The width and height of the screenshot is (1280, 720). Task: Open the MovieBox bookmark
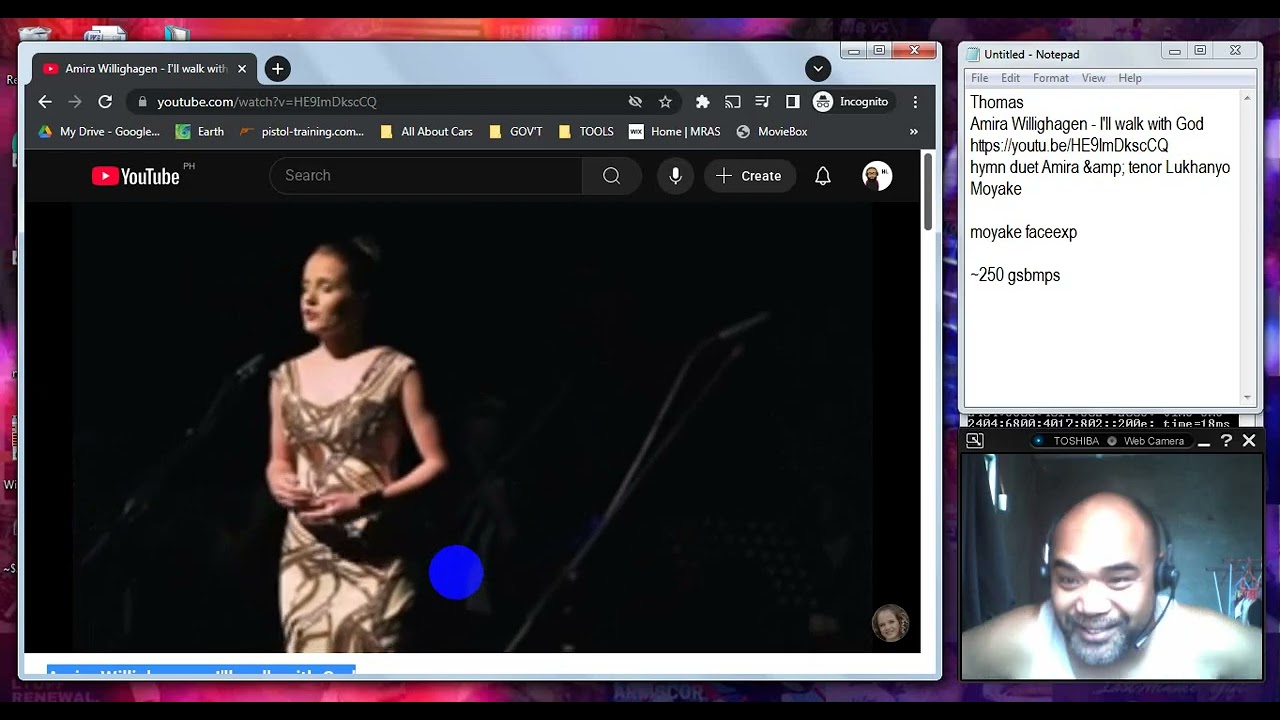pyautogui.click(x=771, y=131)
